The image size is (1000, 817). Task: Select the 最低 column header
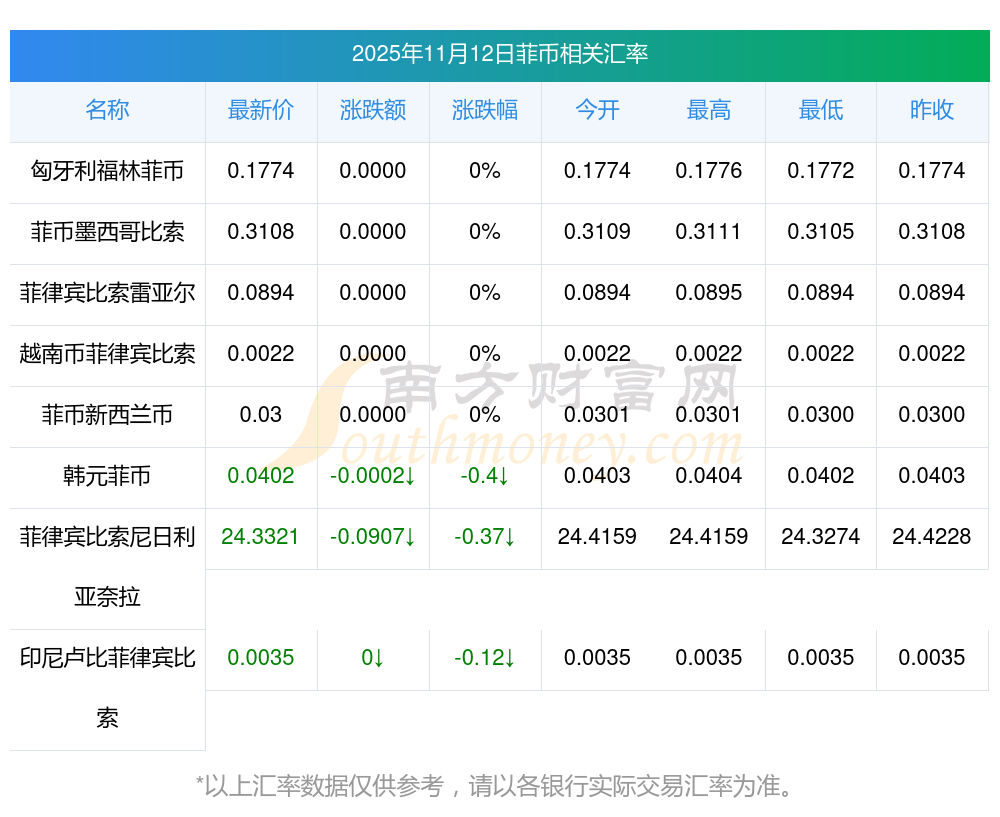coord(821,111)
